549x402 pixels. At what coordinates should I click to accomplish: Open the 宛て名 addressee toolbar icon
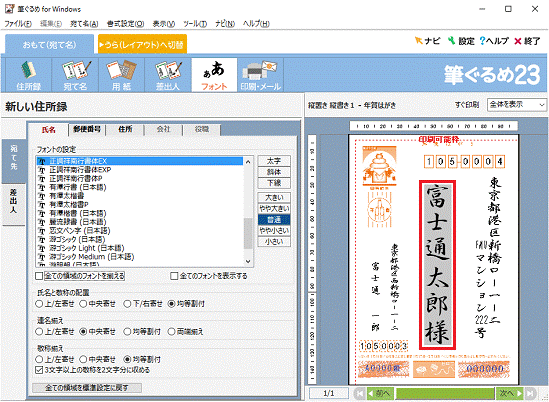pyautogui.click(x=75, y=75)
